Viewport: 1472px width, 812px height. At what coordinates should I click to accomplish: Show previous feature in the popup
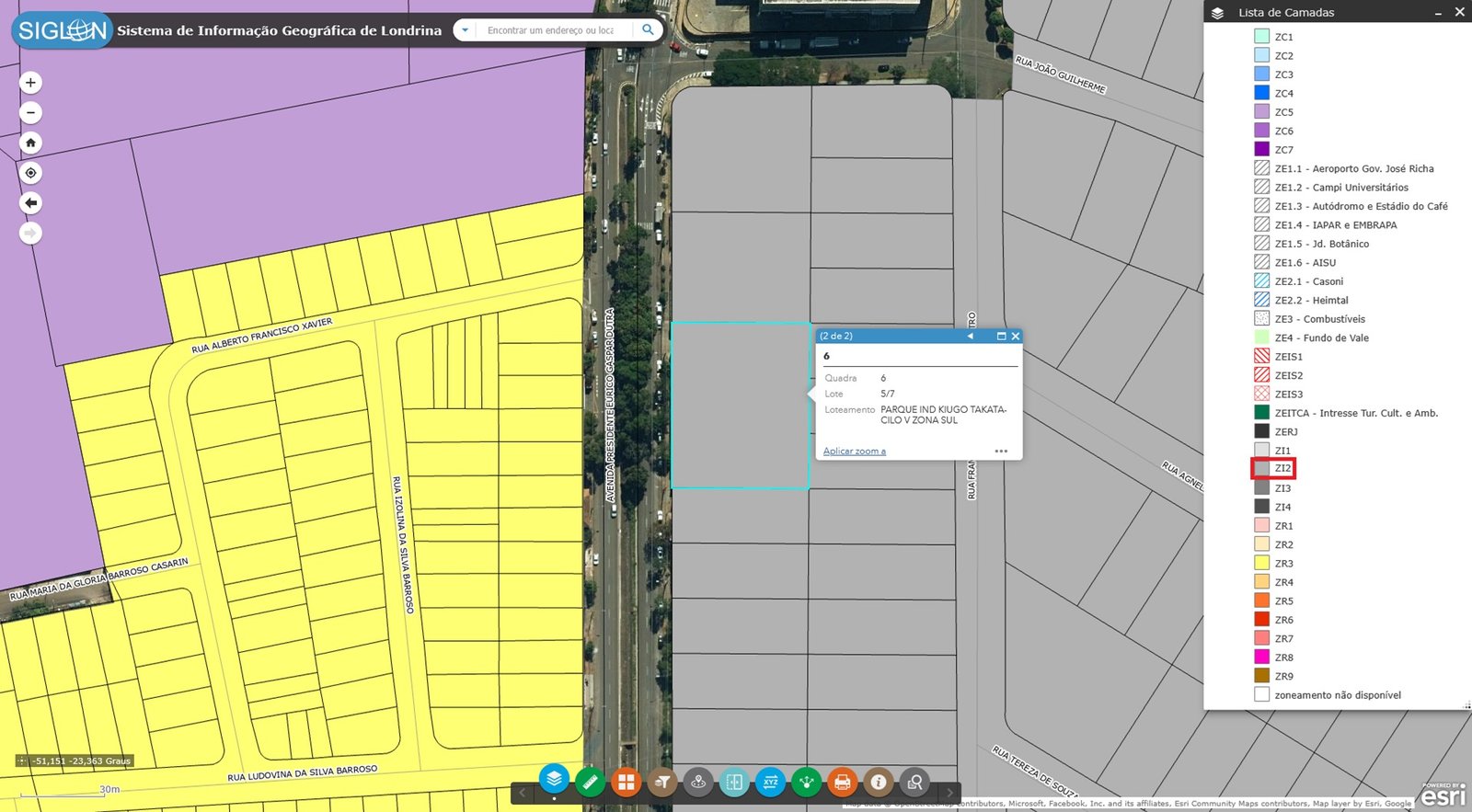[x=970, y=337]
